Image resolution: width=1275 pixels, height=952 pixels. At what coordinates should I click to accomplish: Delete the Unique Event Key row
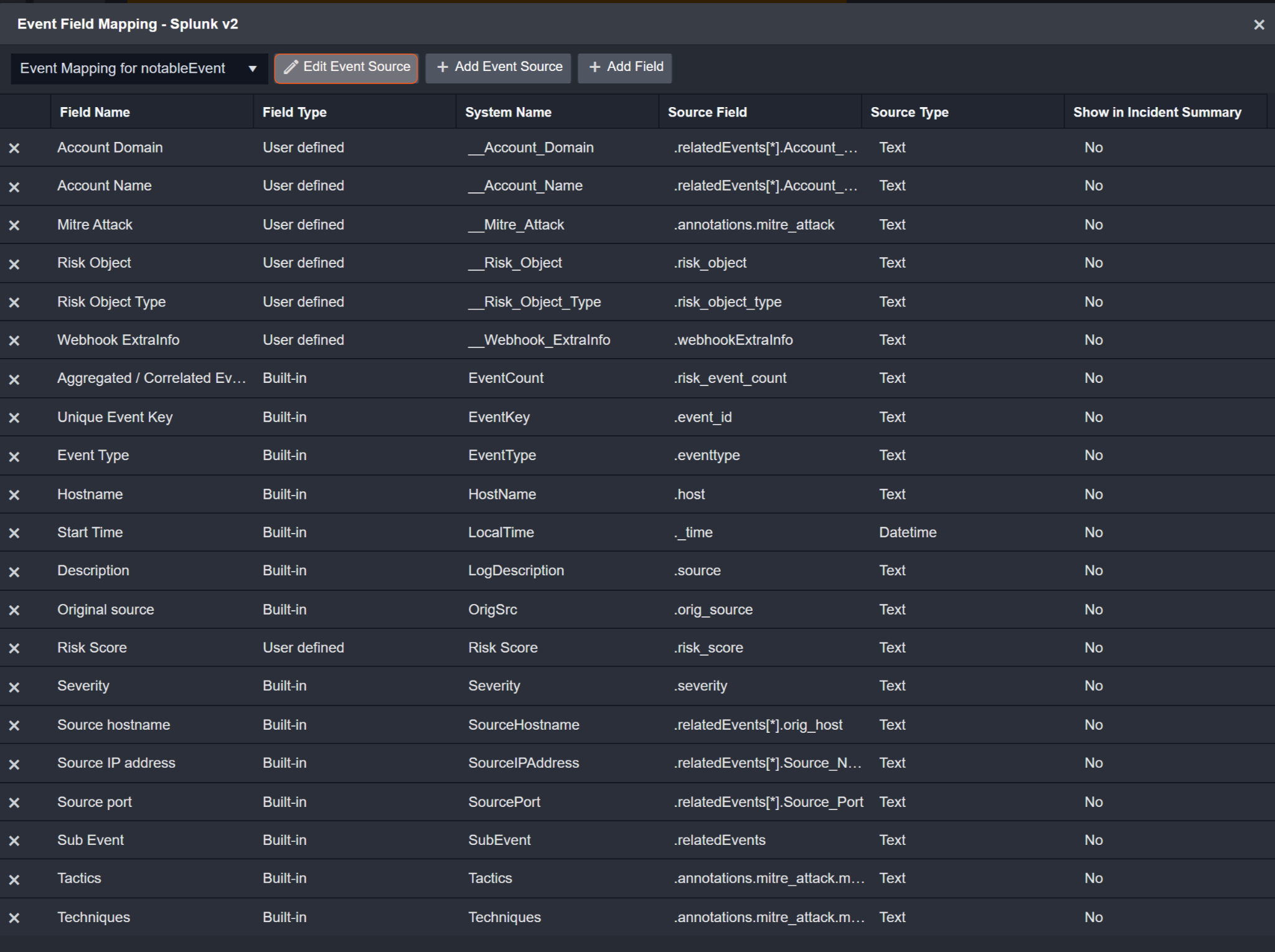[x=14, y=418]
